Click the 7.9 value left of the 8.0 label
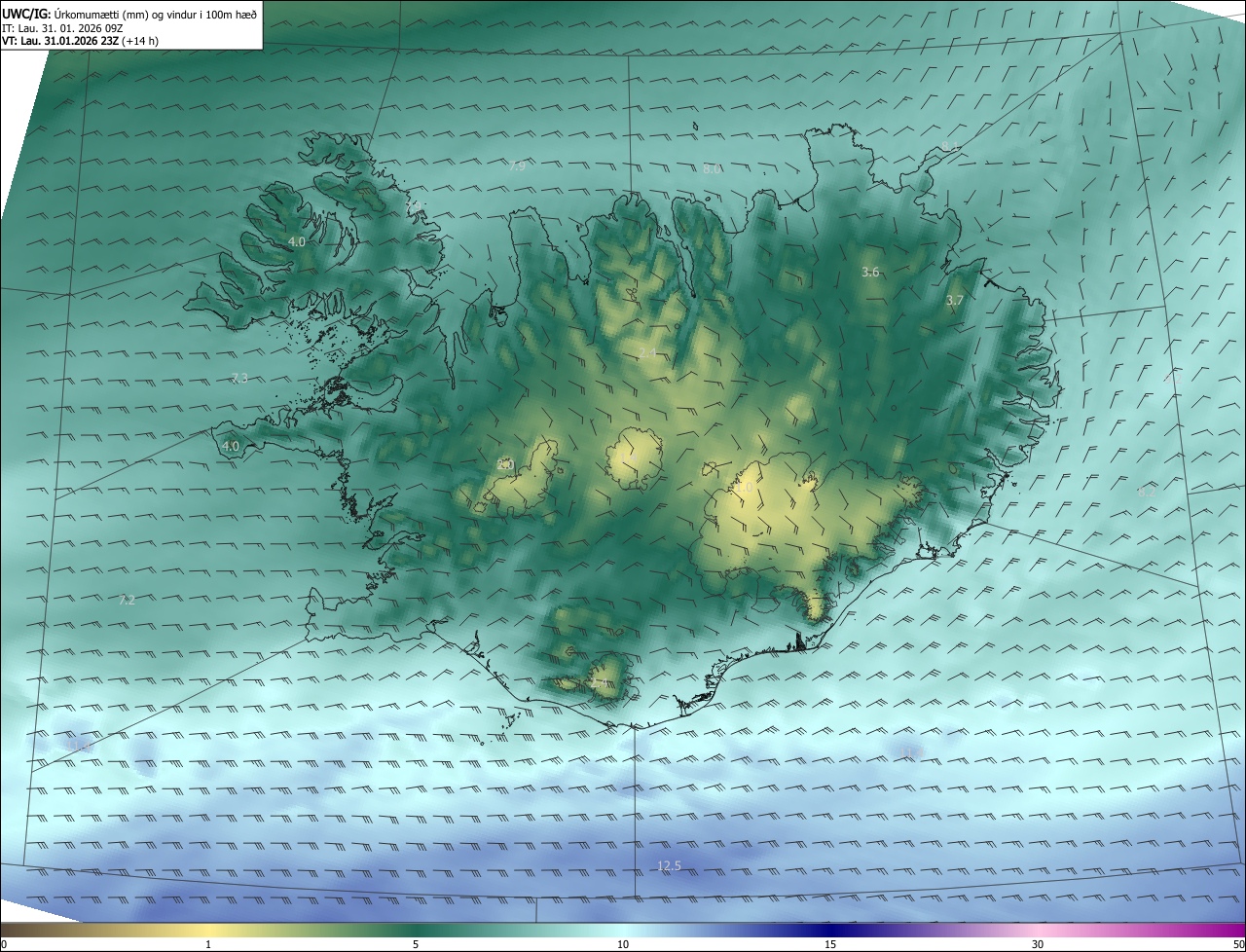This screenshot has width=1246, height=952. 517,166
